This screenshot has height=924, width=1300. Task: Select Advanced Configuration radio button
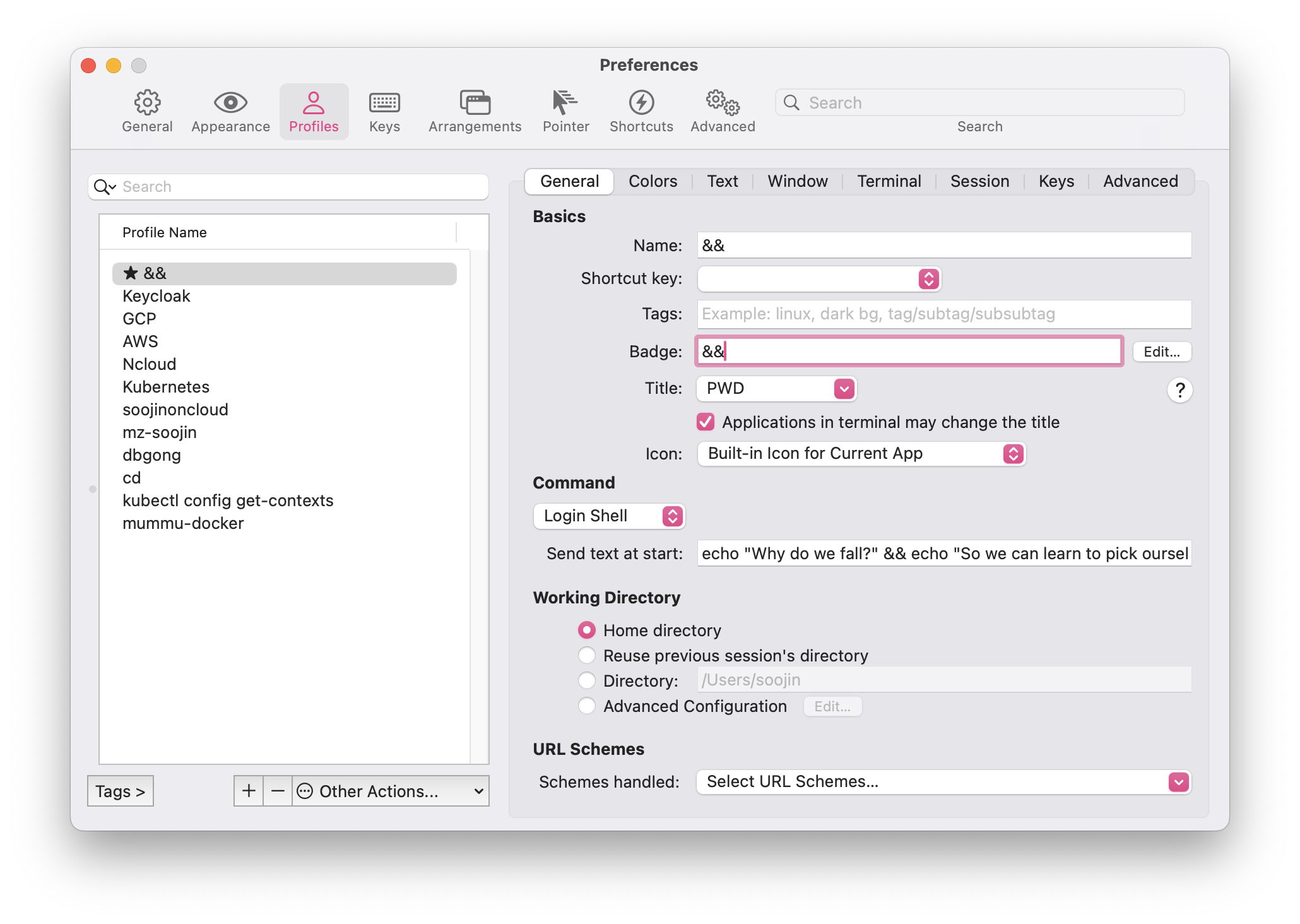587,706
